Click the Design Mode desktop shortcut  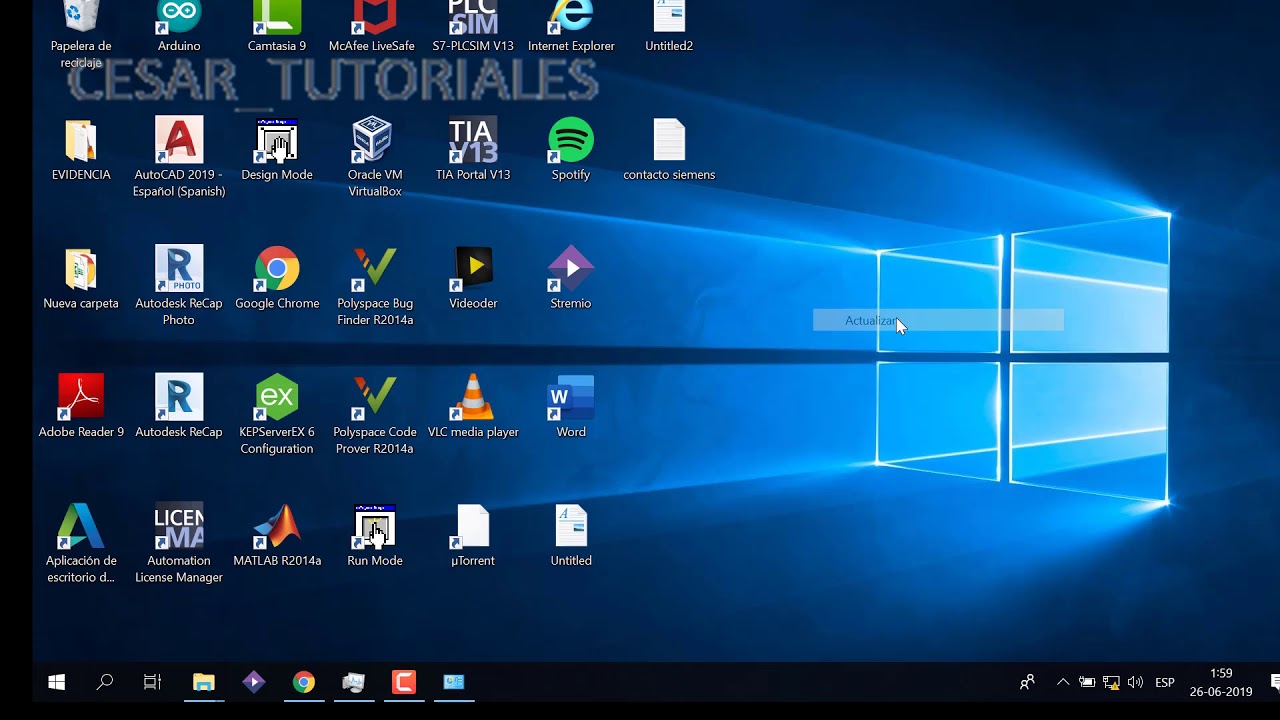click(277, 150)
